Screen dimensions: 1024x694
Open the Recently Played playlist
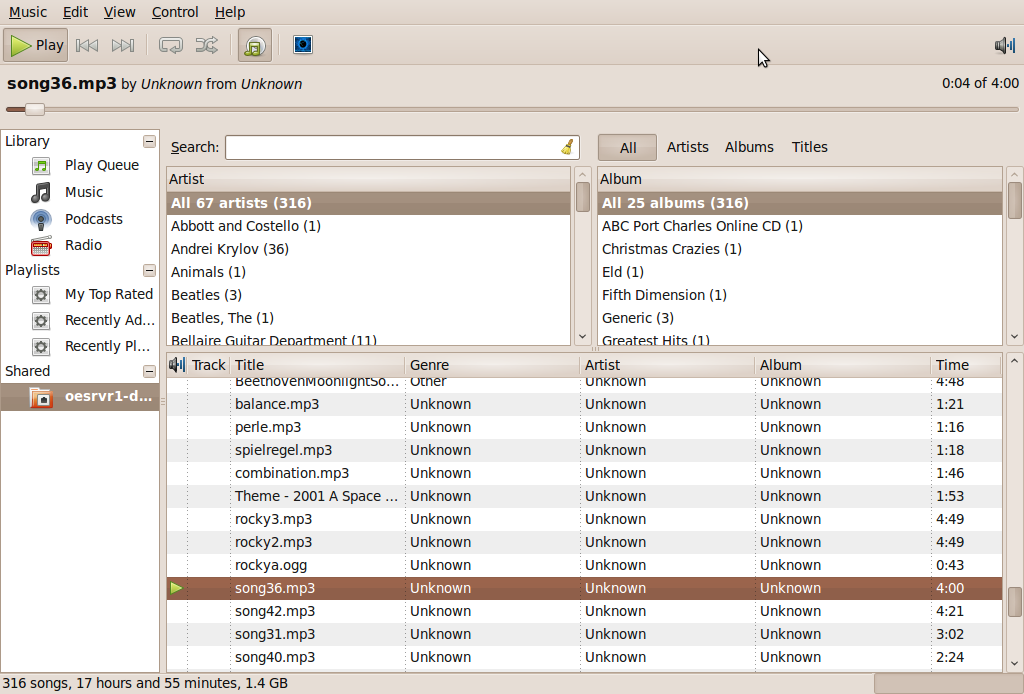pos(80,346)
